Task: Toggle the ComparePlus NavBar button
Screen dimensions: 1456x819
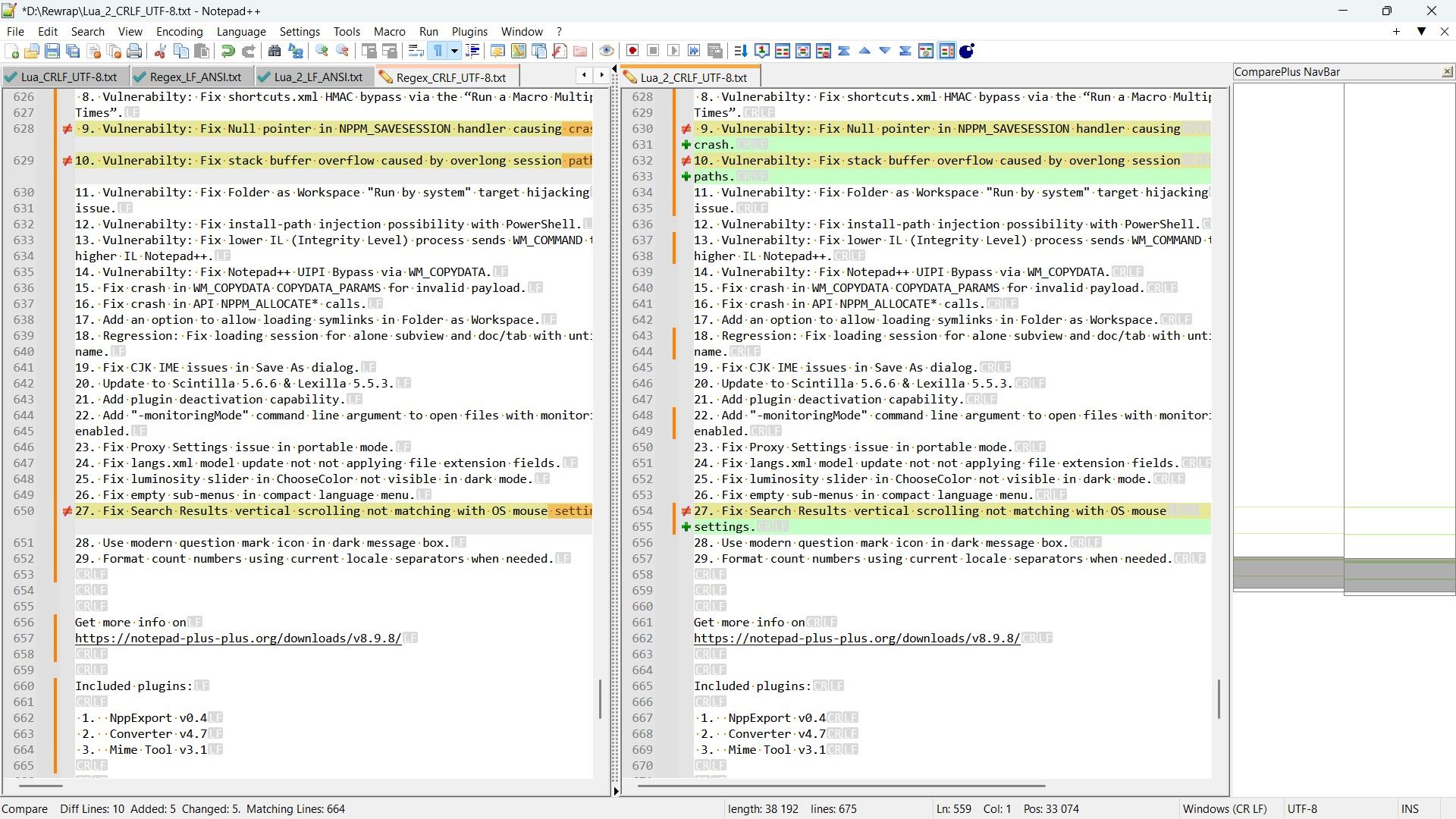Action: [x=946, y=51]
